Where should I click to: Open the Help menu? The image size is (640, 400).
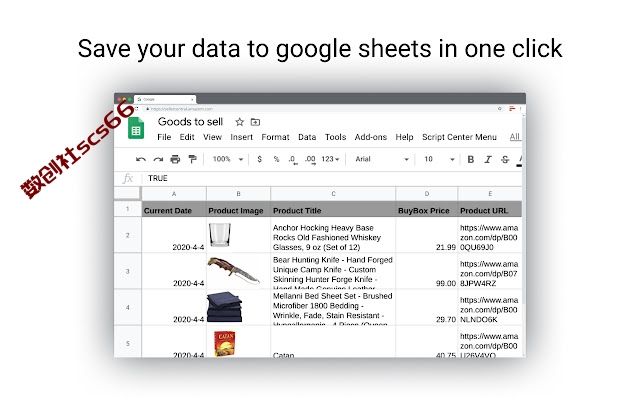coord(404,137)
